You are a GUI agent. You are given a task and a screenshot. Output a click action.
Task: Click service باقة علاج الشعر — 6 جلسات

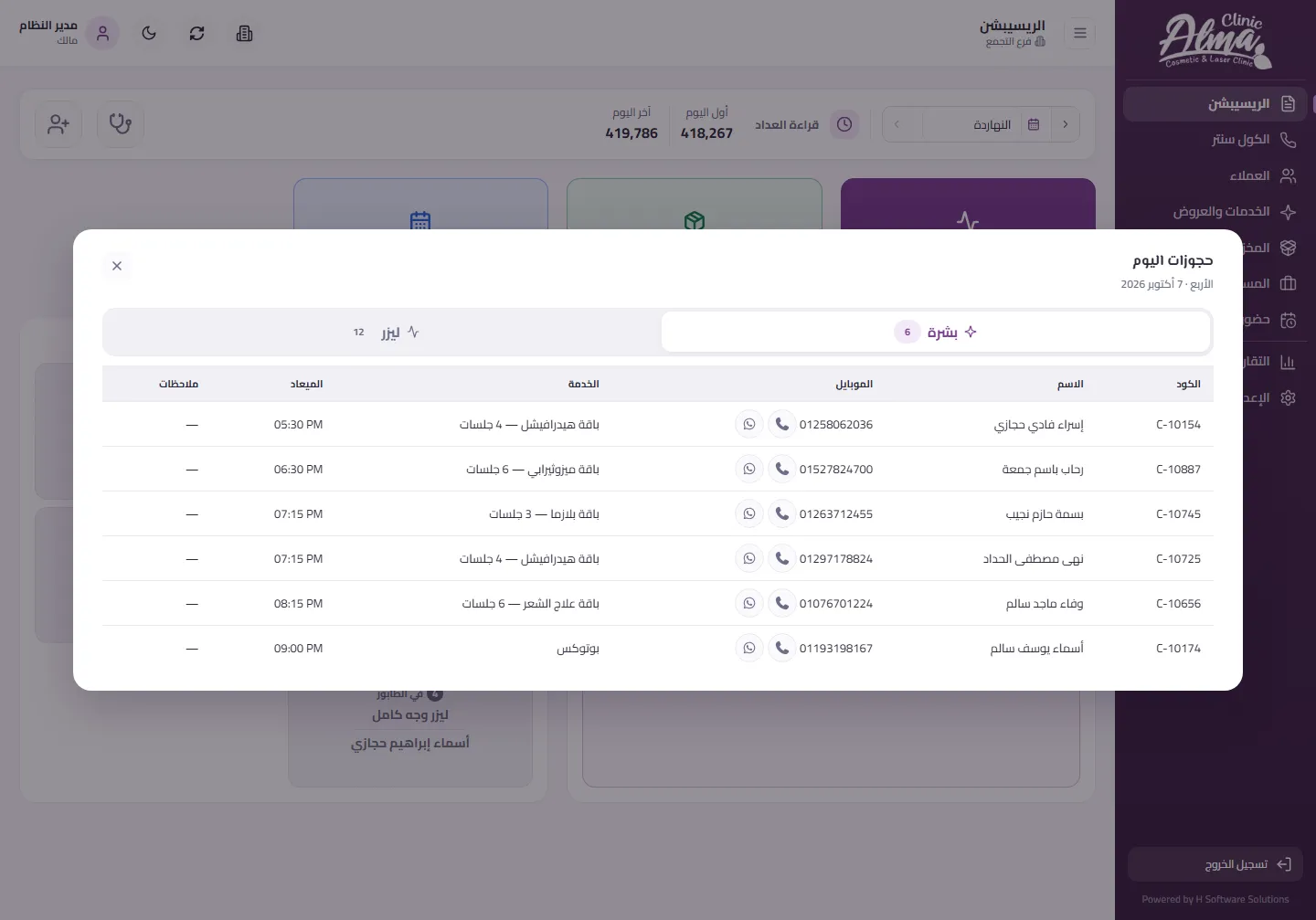click(x=531, y=604)
